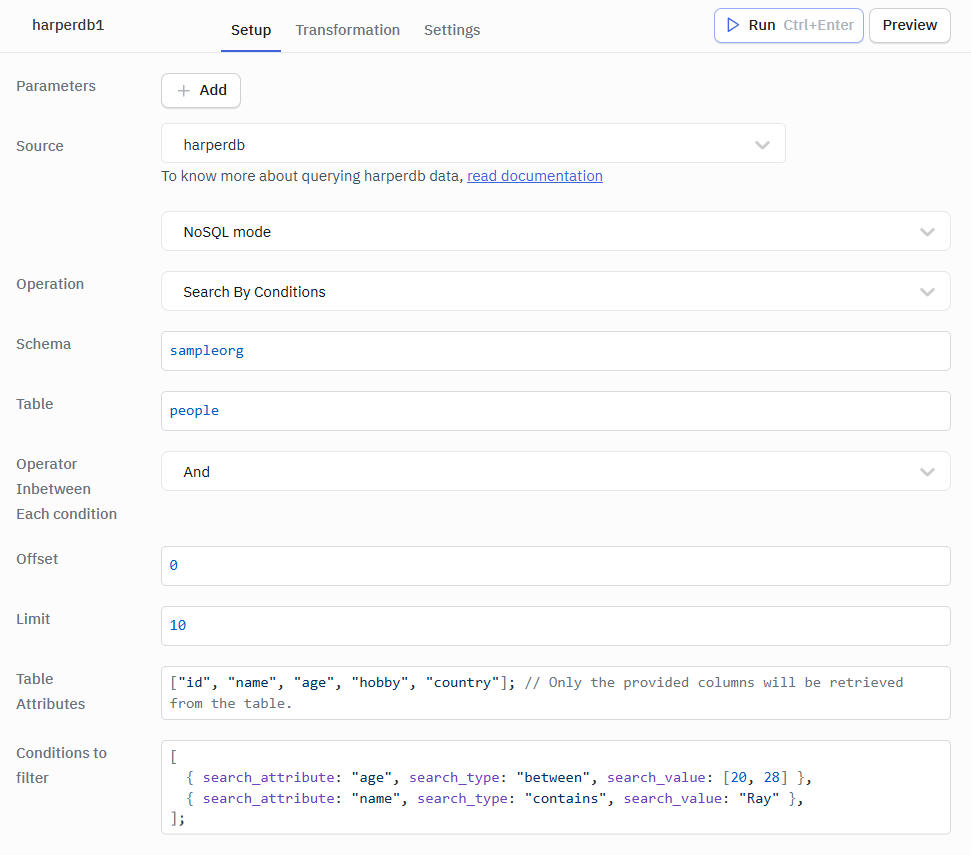Click into the Limit input field

(555, 626)
